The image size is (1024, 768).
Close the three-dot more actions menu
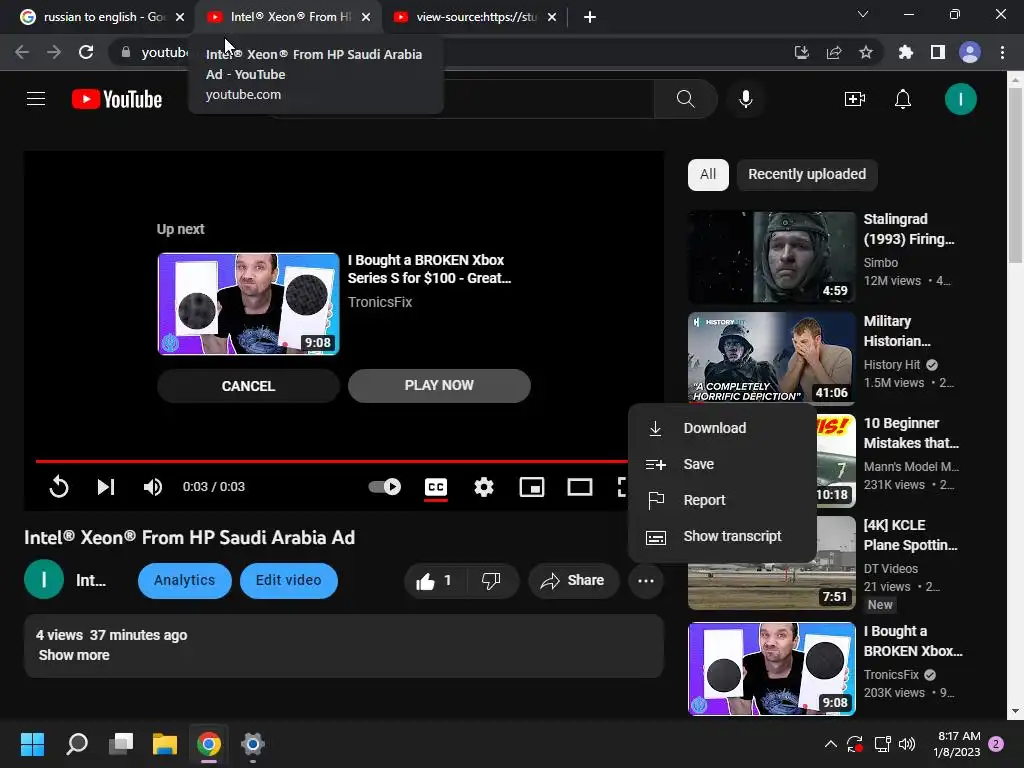click(x=645, y=581)
